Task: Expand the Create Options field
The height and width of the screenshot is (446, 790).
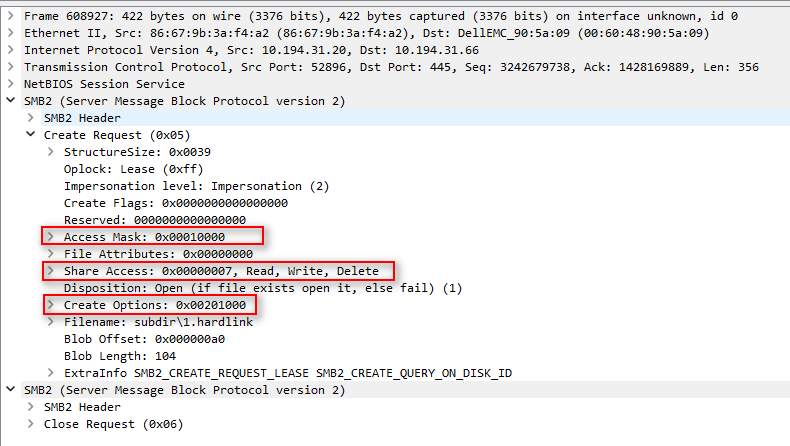Action: click(x=51, y=304)
